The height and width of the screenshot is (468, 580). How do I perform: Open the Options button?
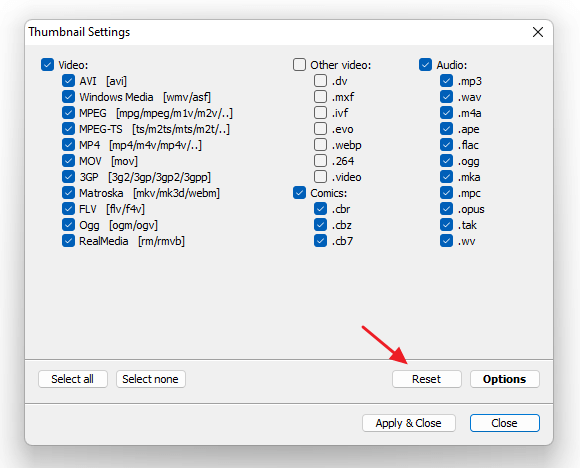(505, 379)
